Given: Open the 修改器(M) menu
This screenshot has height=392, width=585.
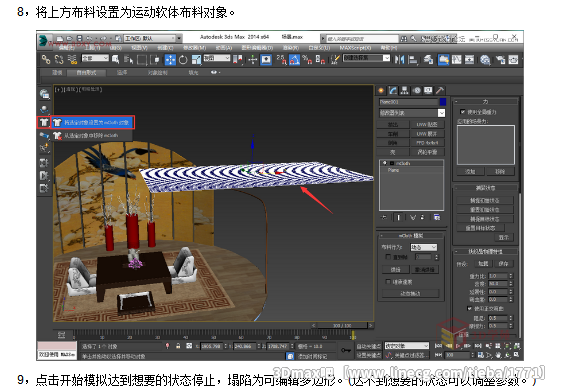Looking at the screenshot, I should click(x=194, y=48).
